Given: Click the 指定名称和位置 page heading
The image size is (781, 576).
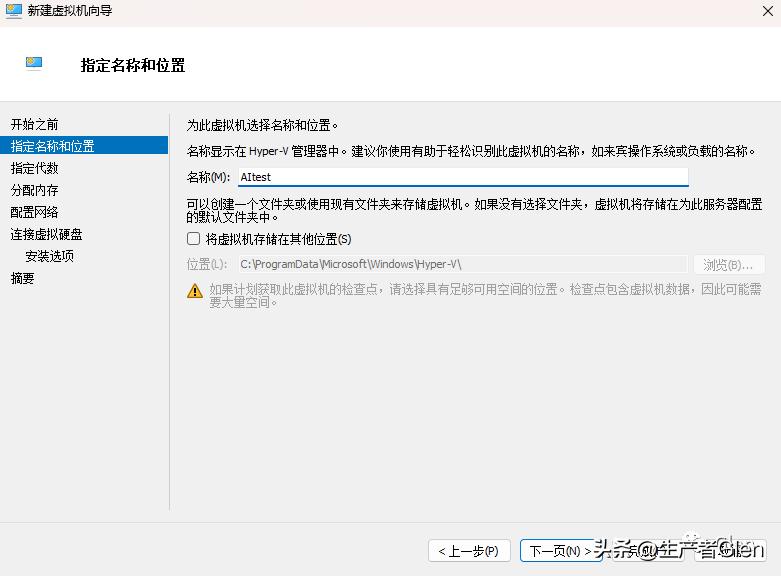Looking at the screenshot, I should click(133, 65).
